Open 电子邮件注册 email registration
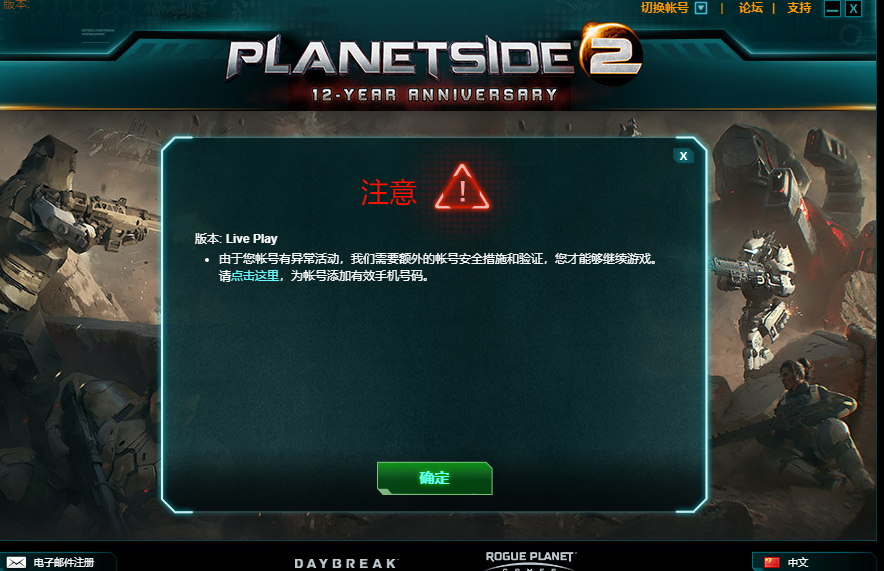 click(64, 562)
